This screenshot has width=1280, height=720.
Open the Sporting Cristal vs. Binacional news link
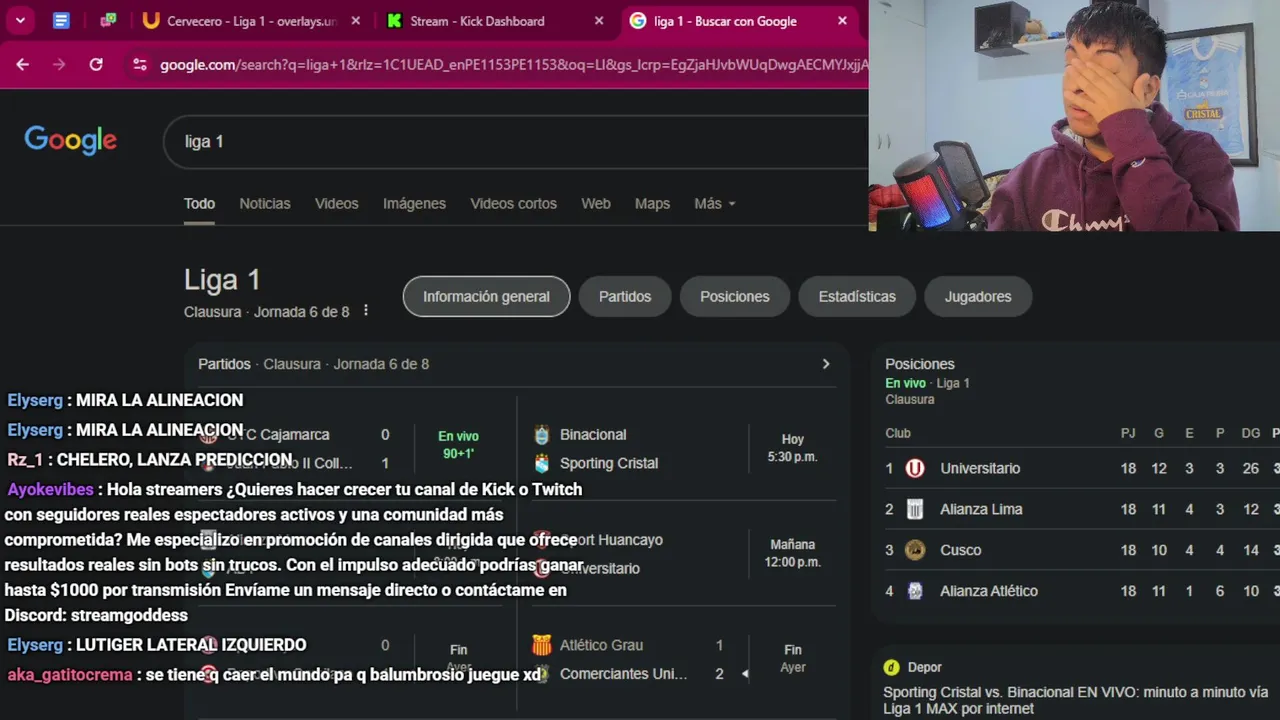click(x=1076, y=700)
